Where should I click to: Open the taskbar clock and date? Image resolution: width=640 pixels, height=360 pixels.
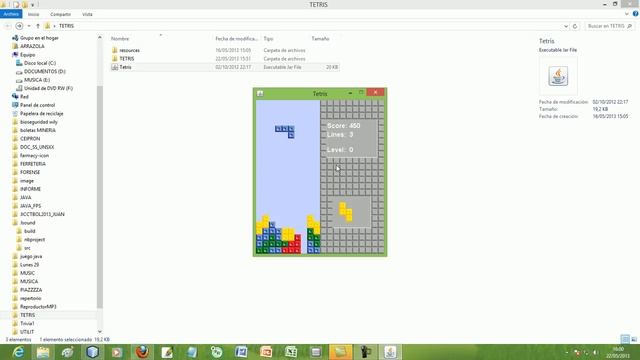coord(618,352)
